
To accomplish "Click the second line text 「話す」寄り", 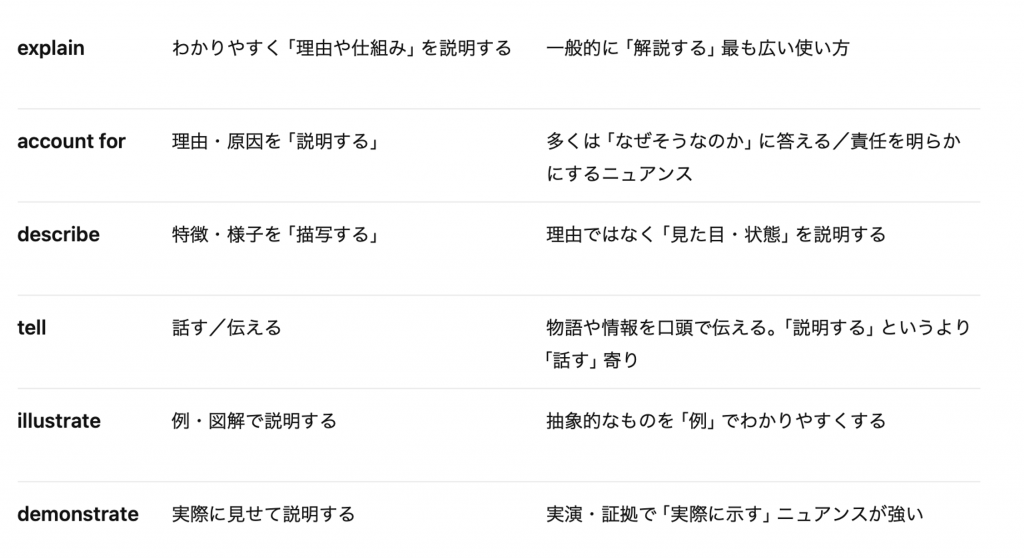I will point(592,360).
